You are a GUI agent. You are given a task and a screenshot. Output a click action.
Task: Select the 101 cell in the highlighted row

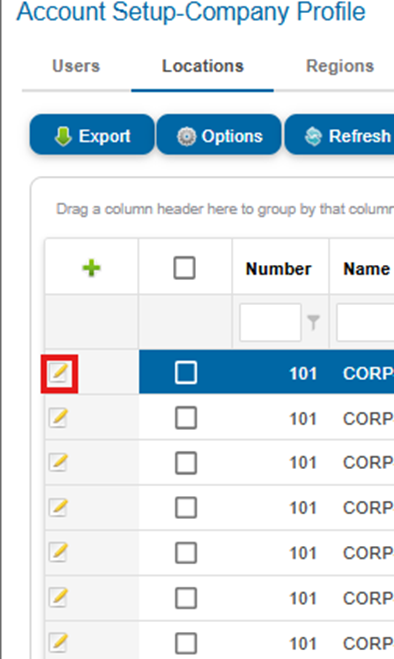tap(303, 373)
